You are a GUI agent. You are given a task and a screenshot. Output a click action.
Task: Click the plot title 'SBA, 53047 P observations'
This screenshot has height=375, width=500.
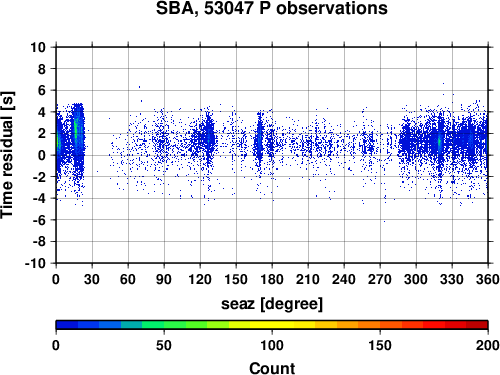click(272, 8)
